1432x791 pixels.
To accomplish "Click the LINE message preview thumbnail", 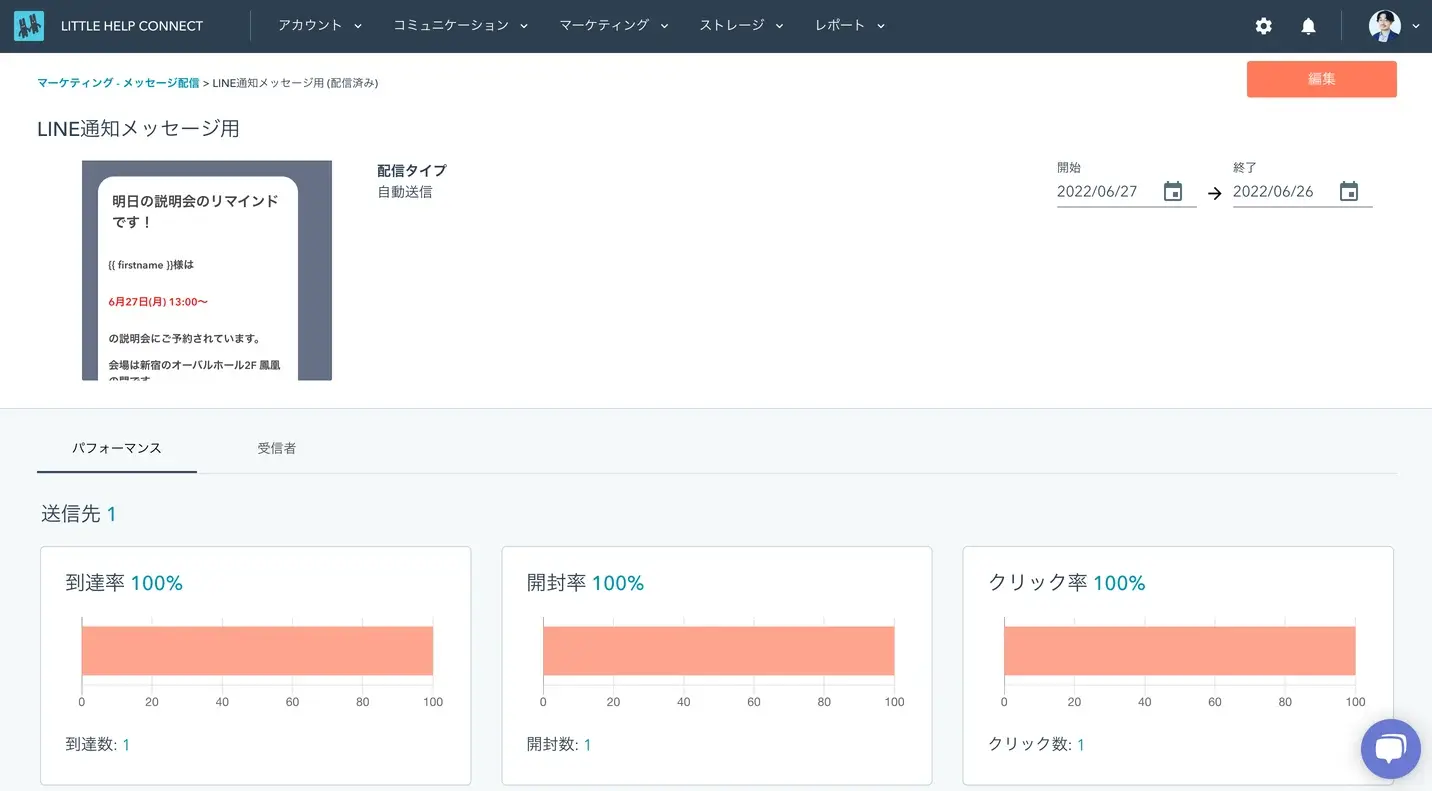I will (207, 270).
